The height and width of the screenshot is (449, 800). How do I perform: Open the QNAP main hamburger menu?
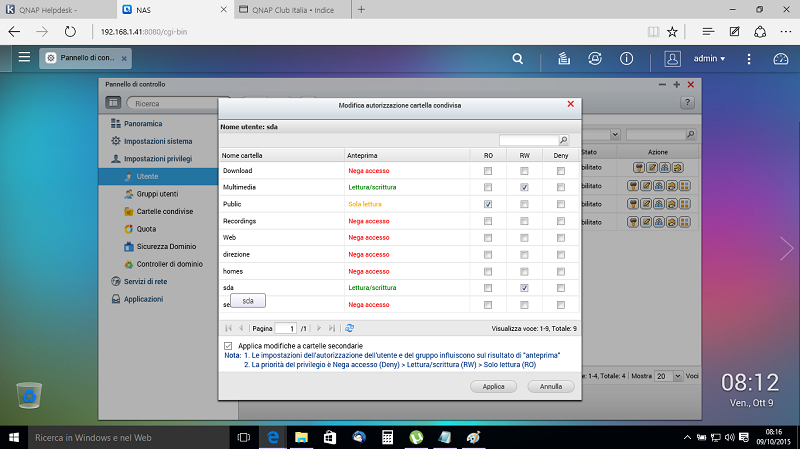(22, 58)
